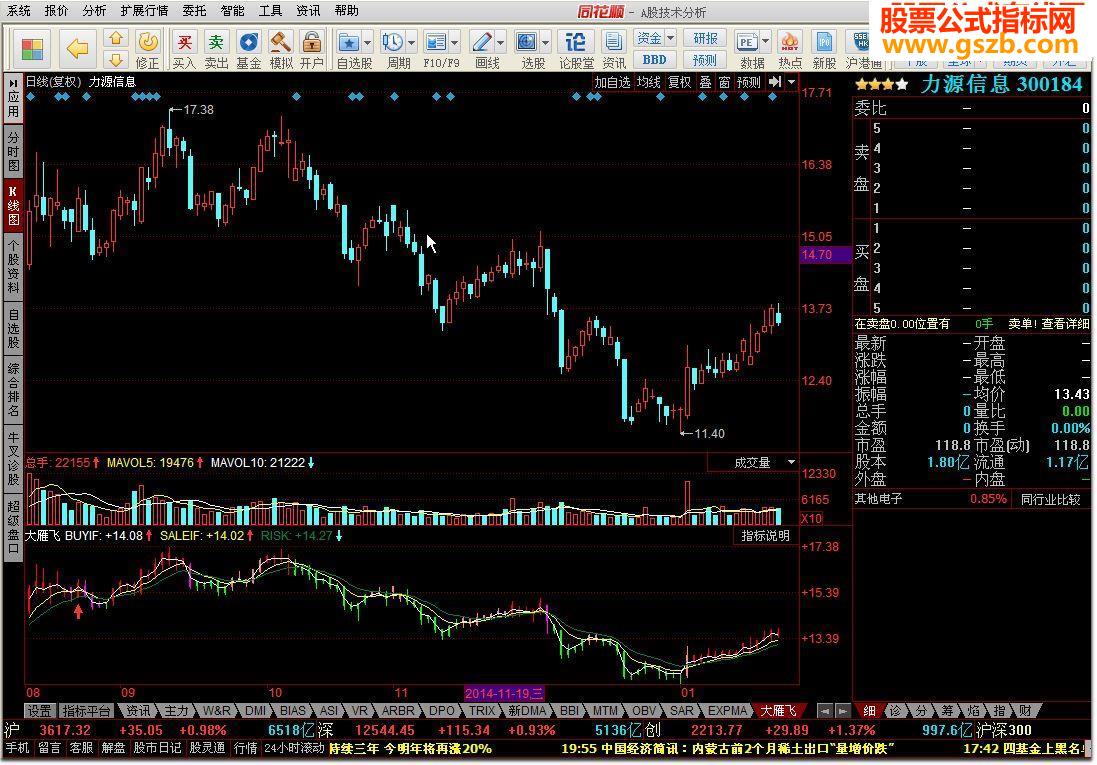Click the 卖出 sell icon
Image resolution: width=1097 pixels, height=765 pixels.
click(x=216, y=42)
